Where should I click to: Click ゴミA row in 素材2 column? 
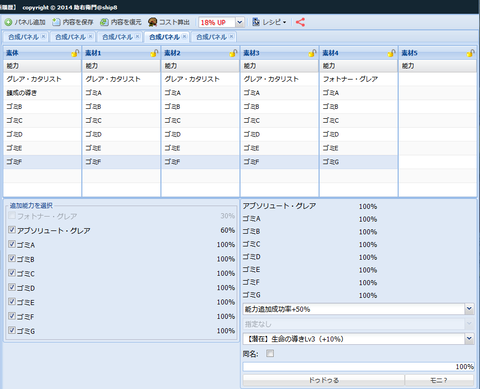pos(200,93)
